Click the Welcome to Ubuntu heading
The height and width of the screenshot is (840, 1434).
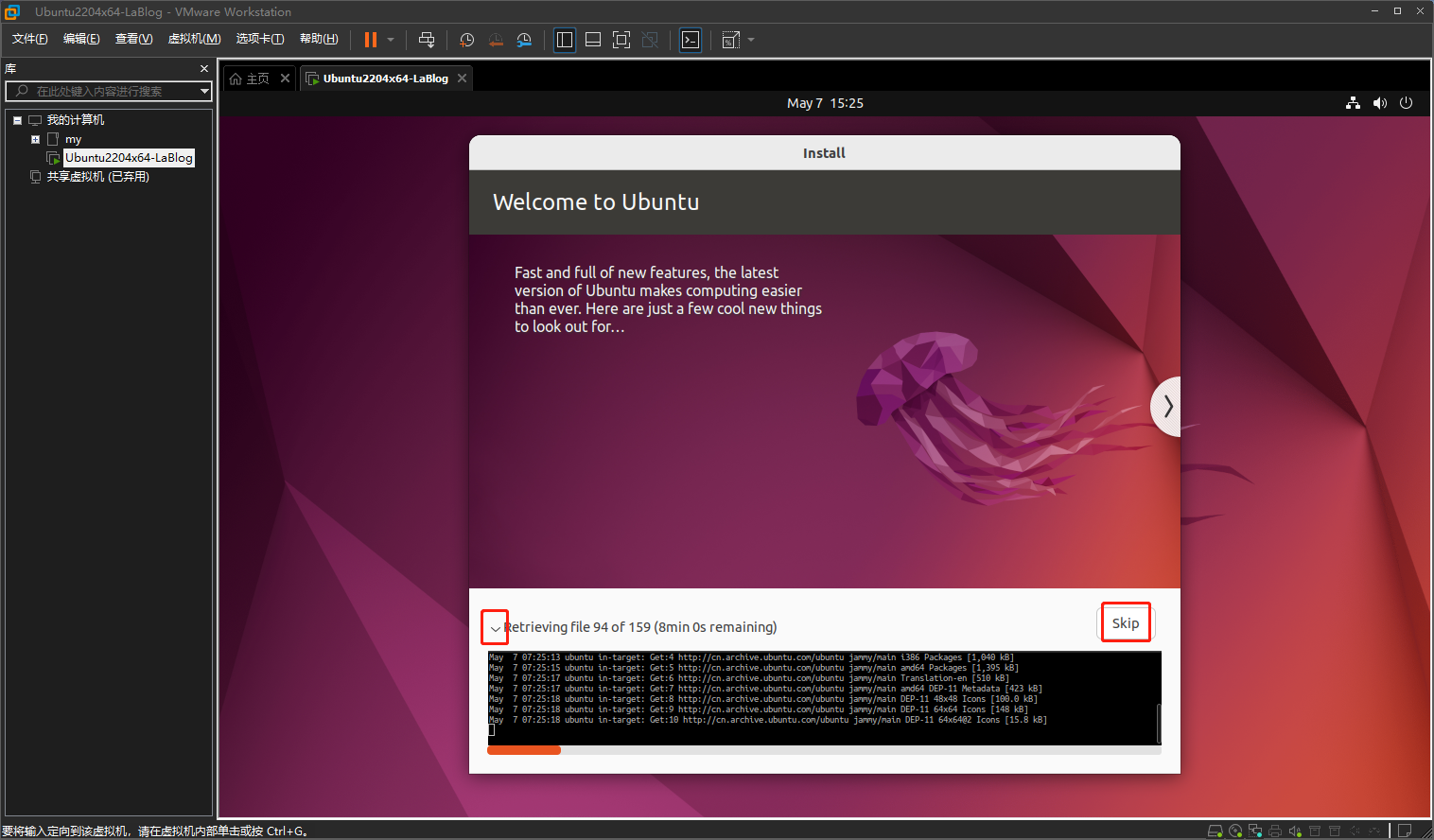(x=596, y=201)
